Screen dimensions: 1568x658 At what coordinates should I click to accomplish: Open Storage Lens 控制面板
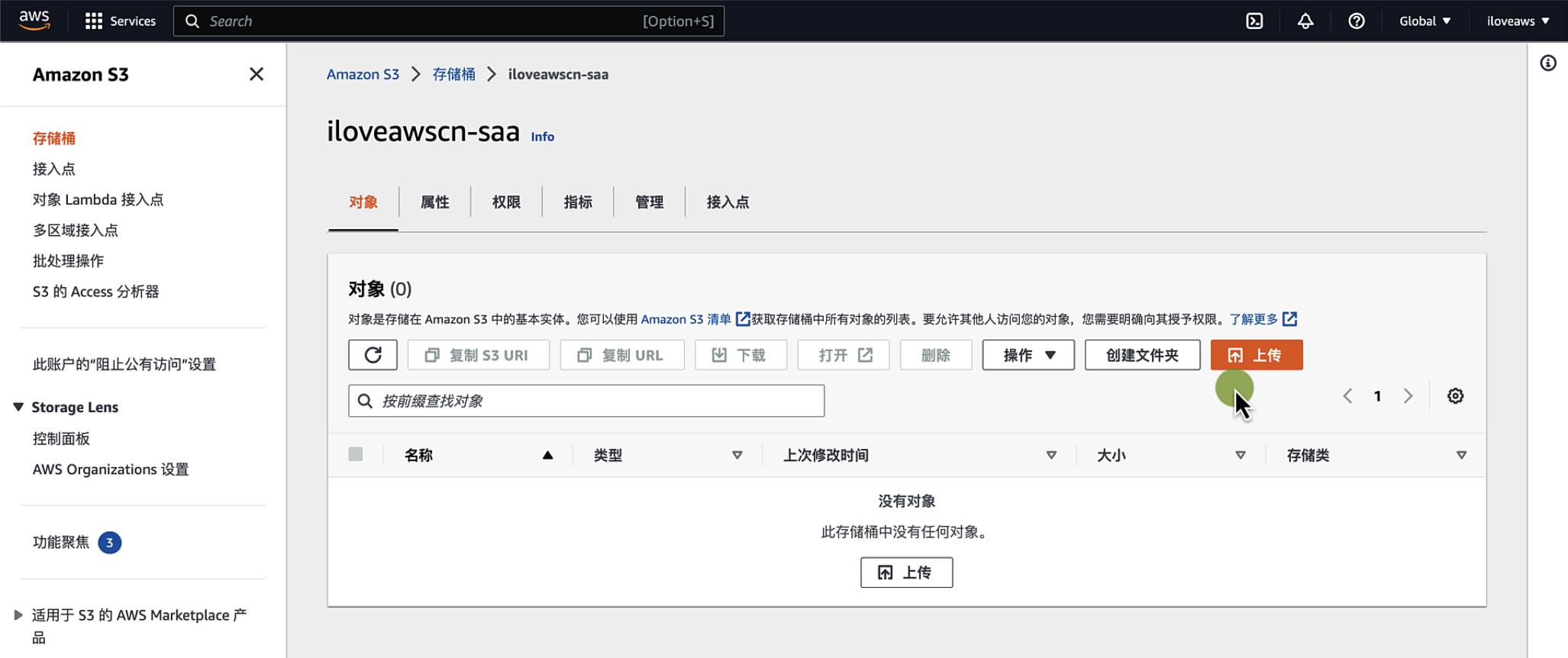pos(61,439)
